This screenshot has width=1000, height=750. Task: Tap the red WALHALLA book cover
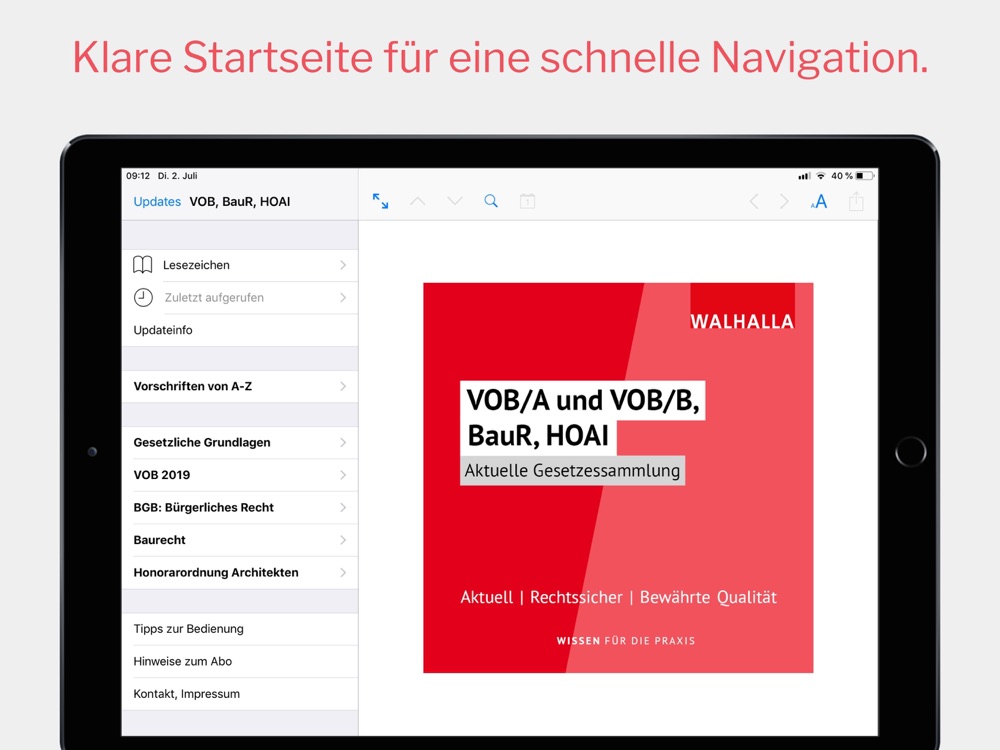618,478
